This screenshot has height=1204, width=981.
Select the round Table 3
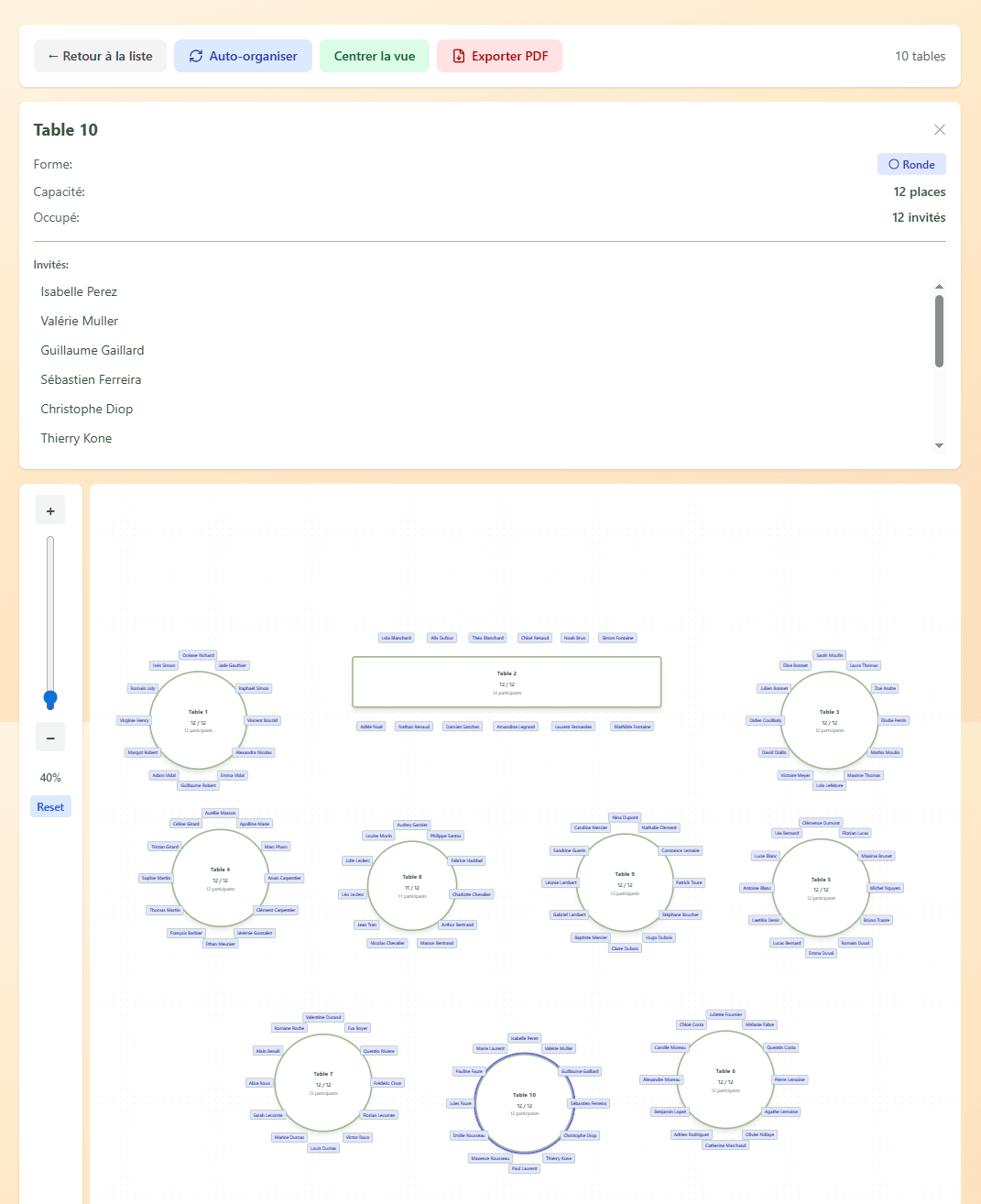(829, 720)
